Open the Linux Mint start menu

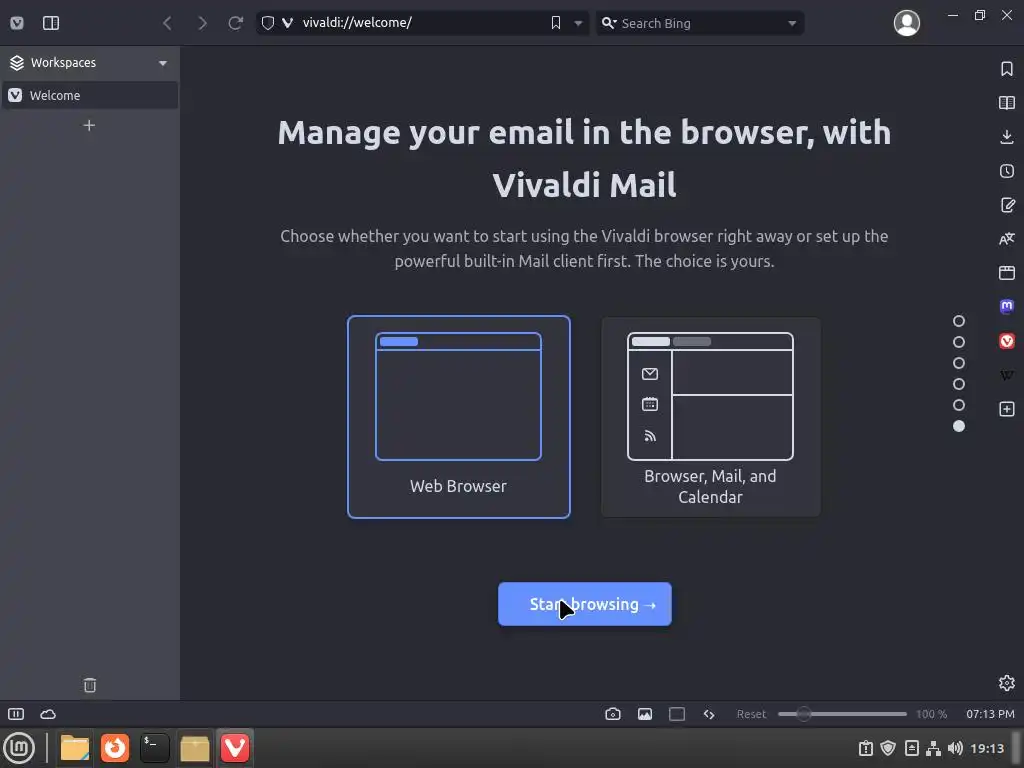coord(19,748)
